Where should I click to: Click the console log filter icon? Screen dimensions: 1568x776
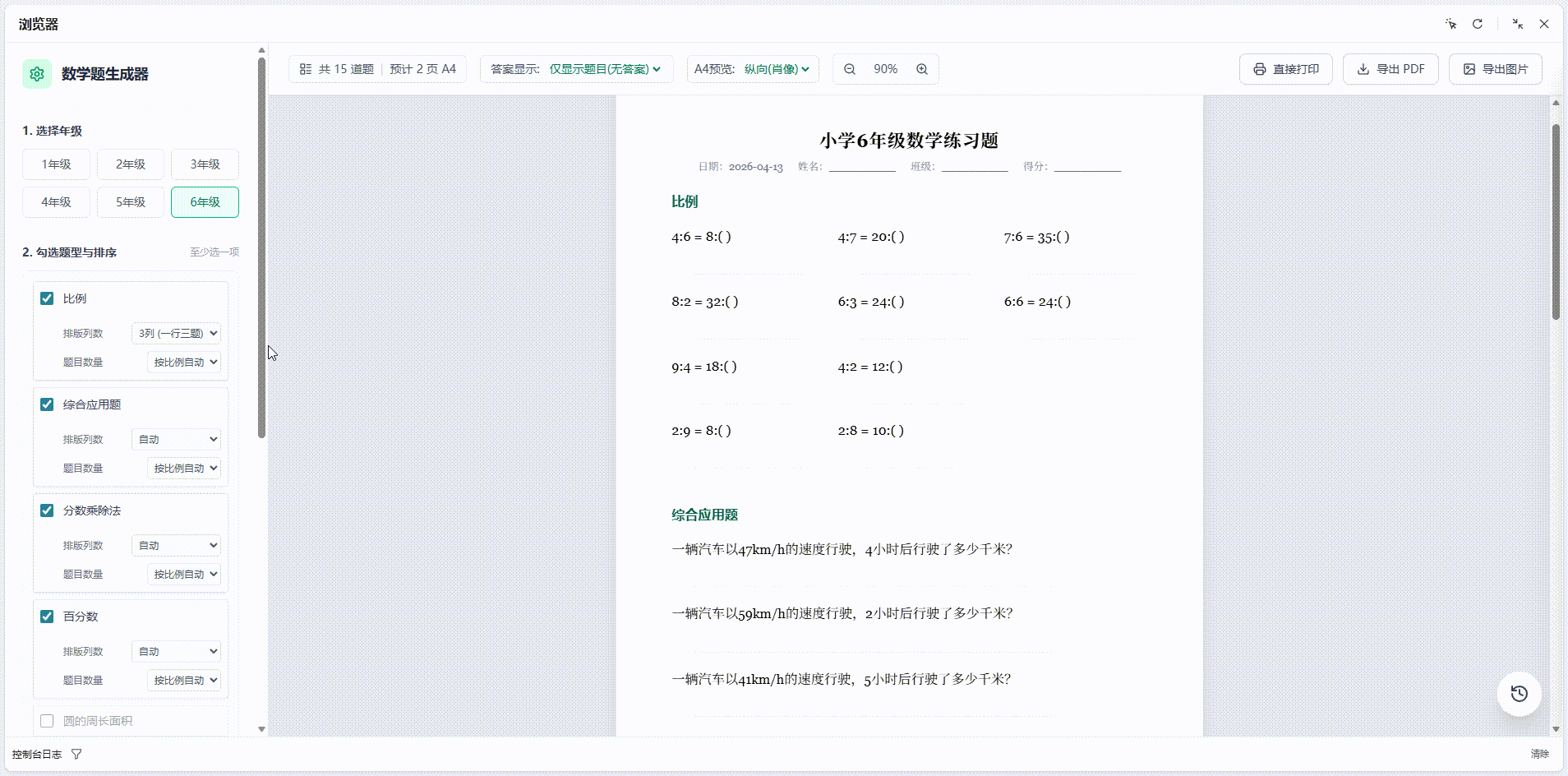tap(76, 754)
